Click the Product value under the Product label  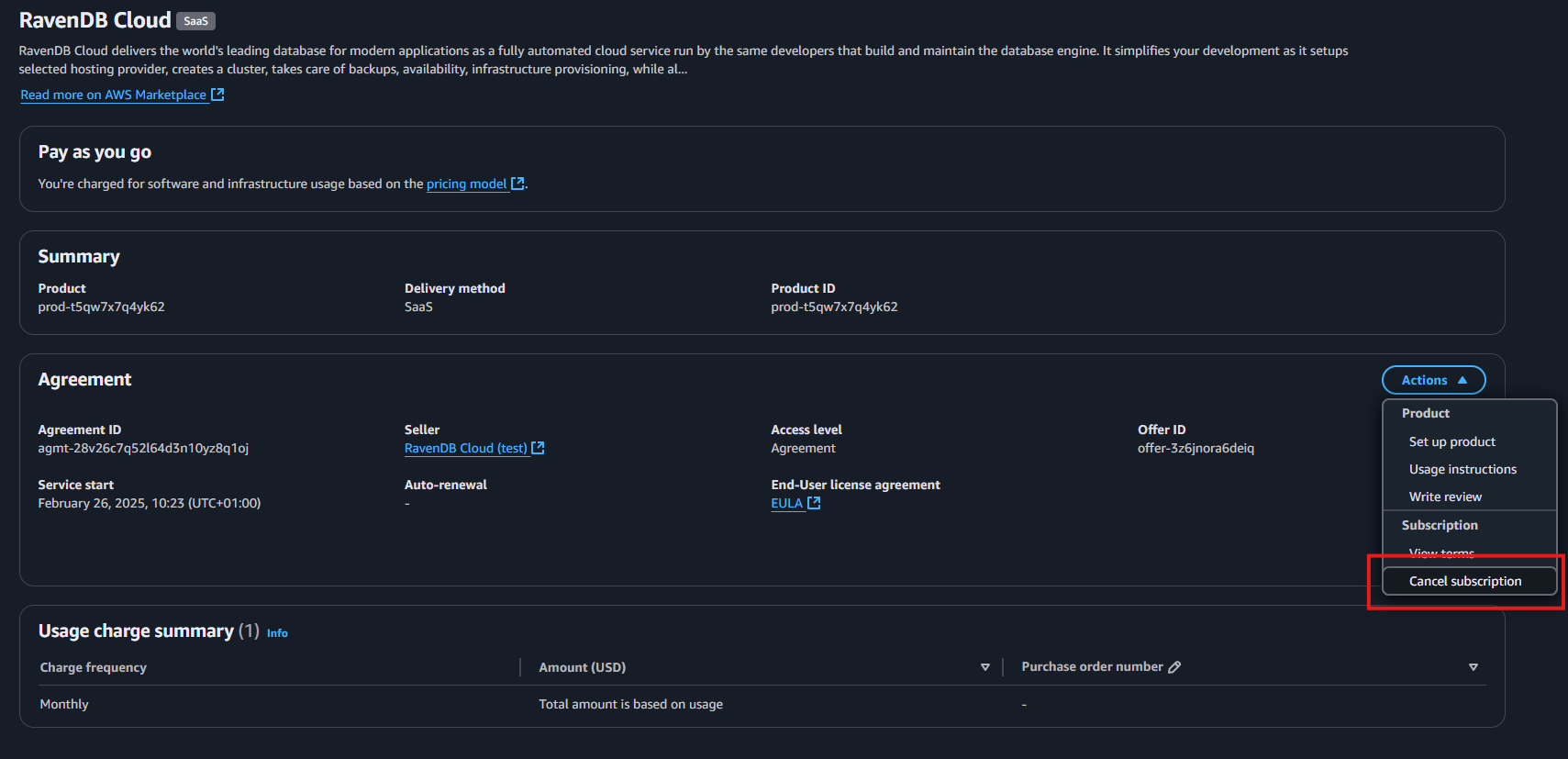pos(101,307)
